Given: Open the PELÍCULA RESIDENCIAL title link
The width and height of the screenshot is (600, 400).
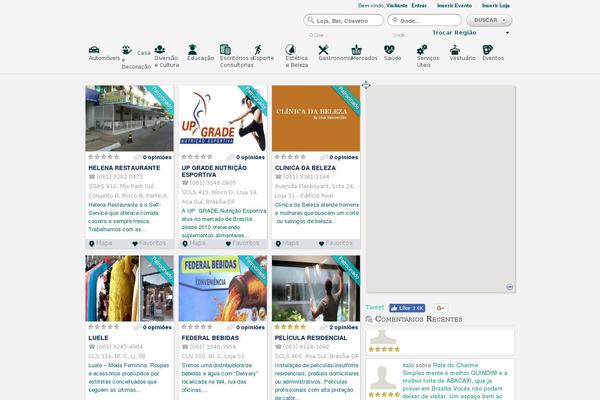Looking at the screenshot, I should pyautogui.click(x=311, y=338).
